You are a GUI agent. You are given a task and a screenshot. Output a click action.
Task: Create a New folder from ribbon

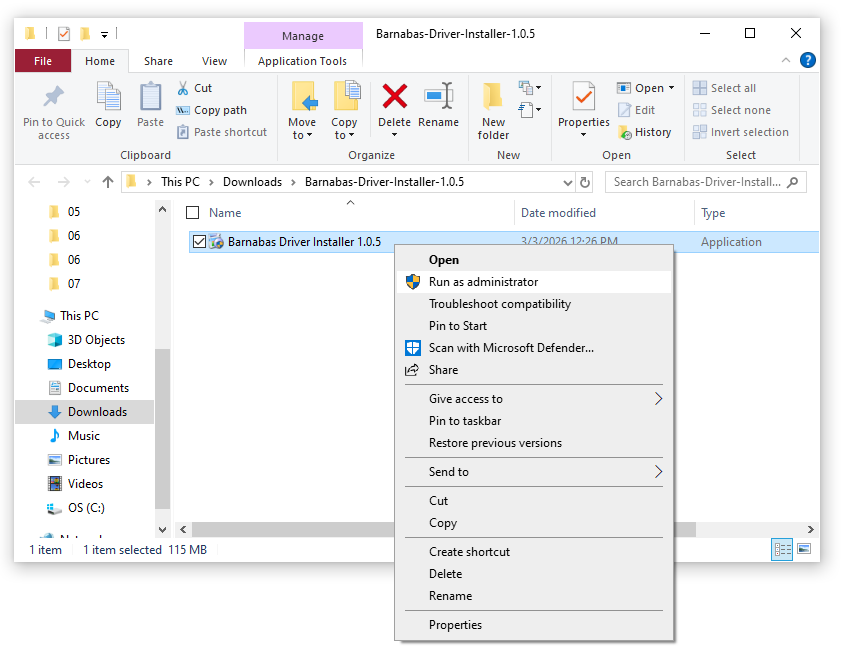pos(493,110)
